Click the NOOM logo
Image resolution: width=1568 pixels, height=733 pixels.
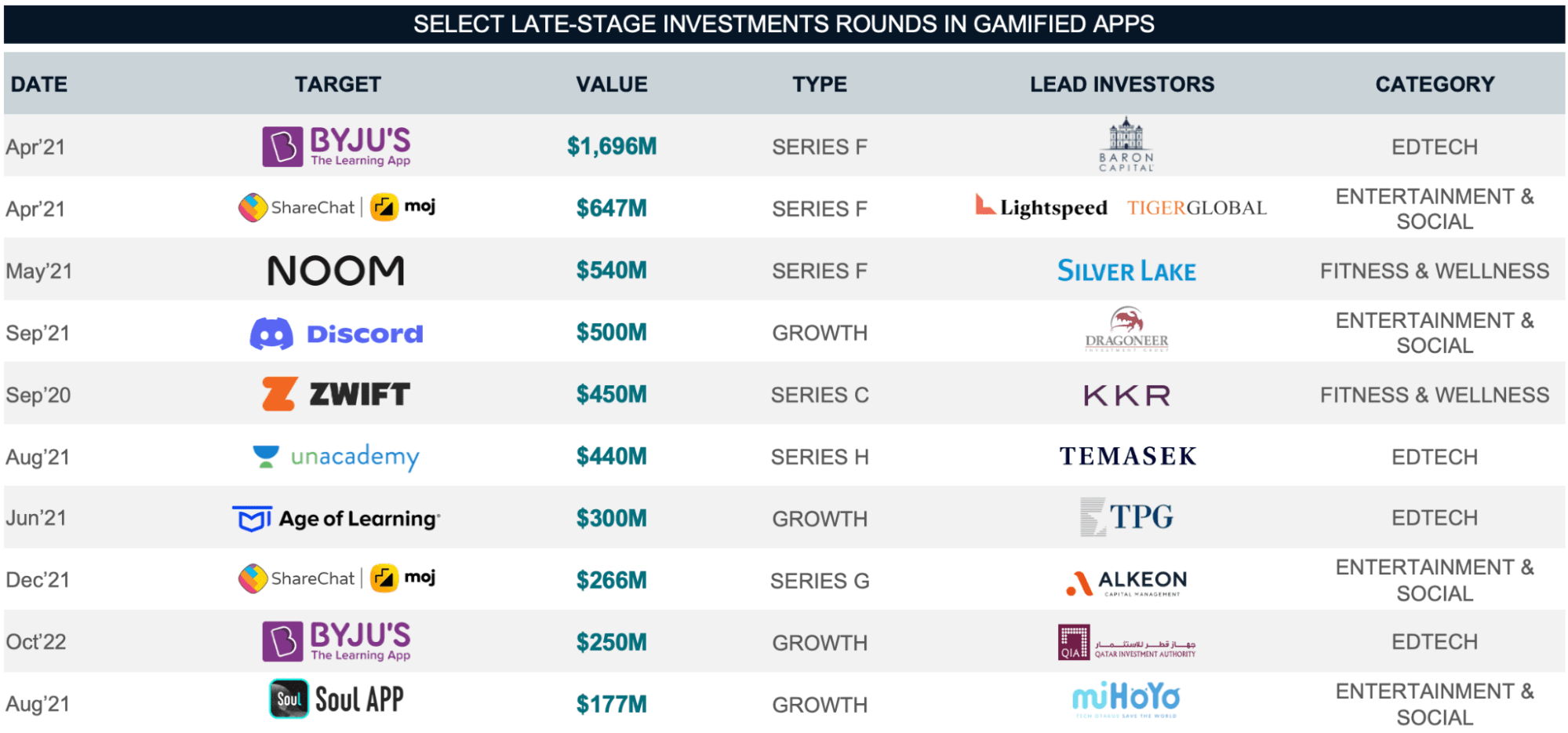click(336, 271)
